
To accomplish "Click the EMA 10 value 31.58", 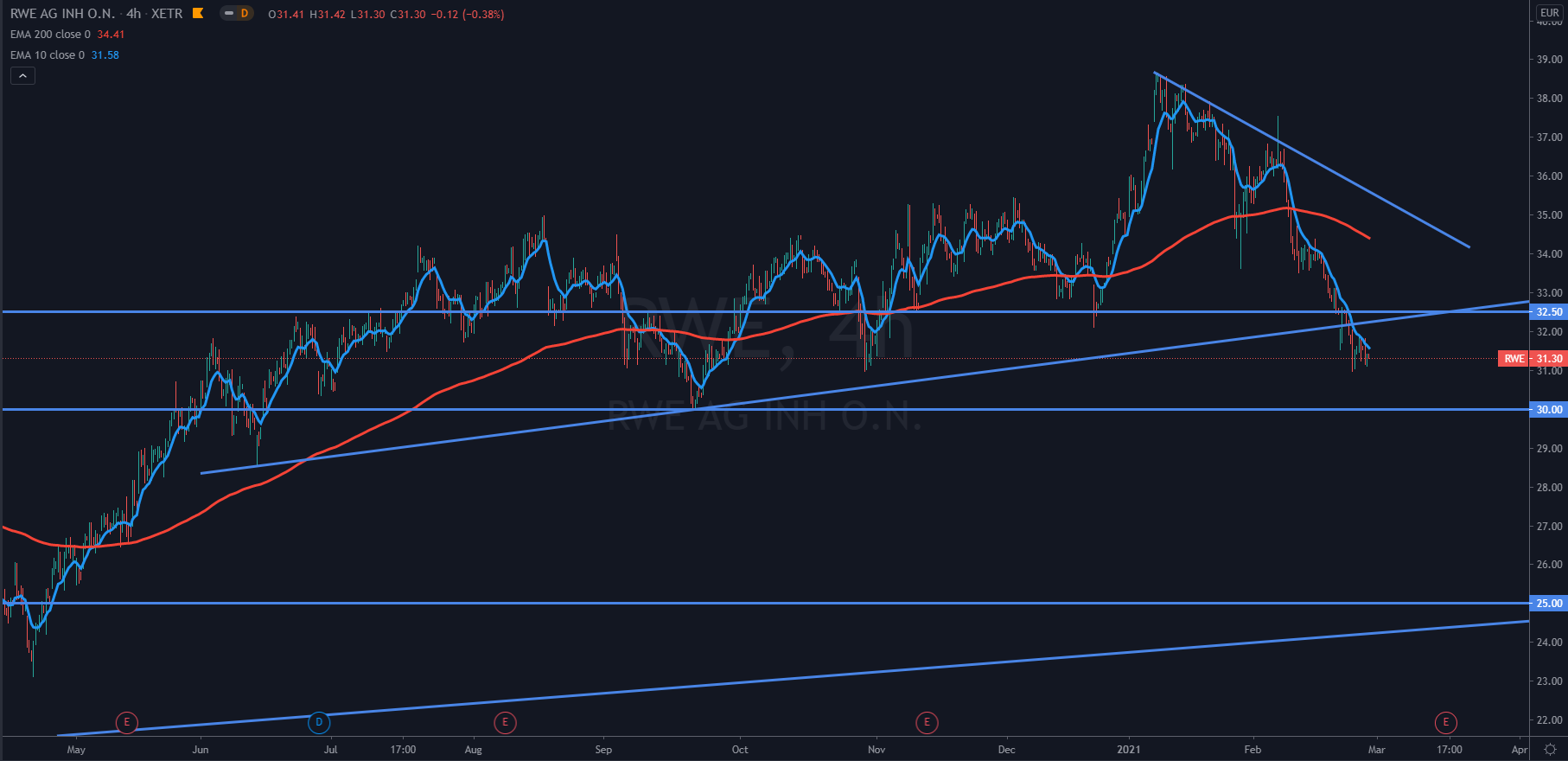I will (105, 55).
